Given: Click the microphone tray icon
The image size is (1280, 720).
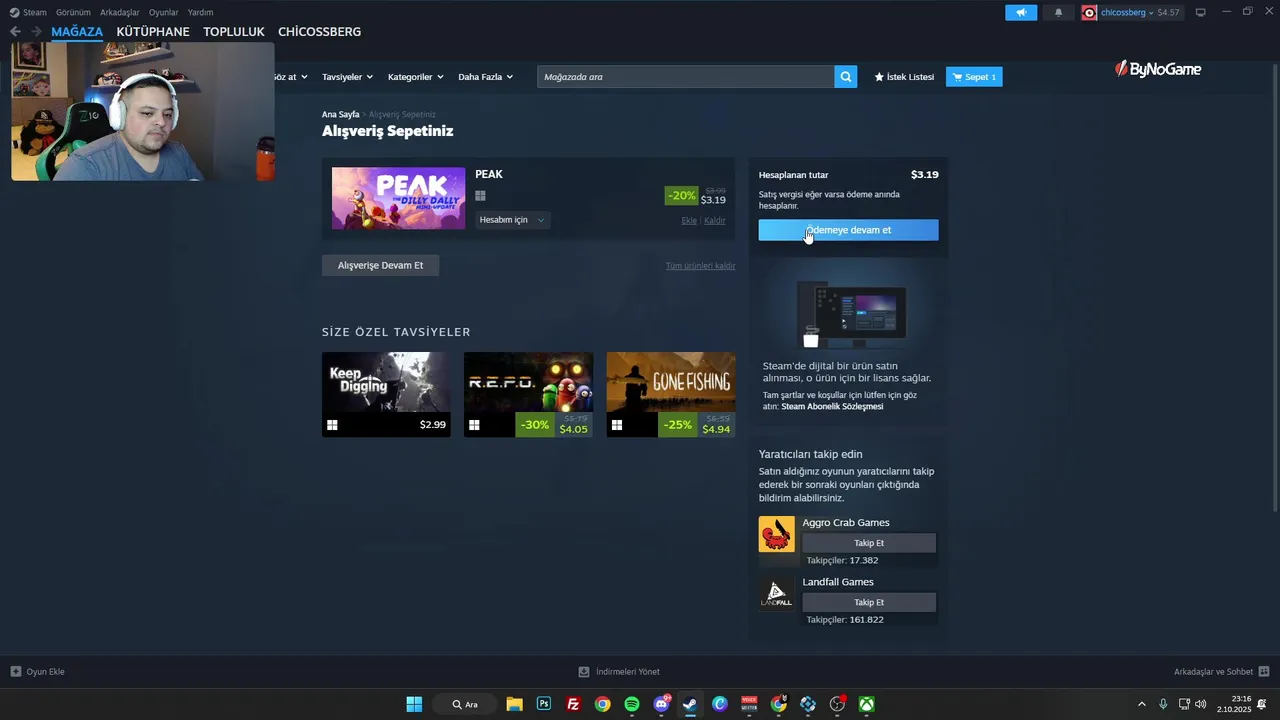Looking at the screenshot, I should [1163, 704].
